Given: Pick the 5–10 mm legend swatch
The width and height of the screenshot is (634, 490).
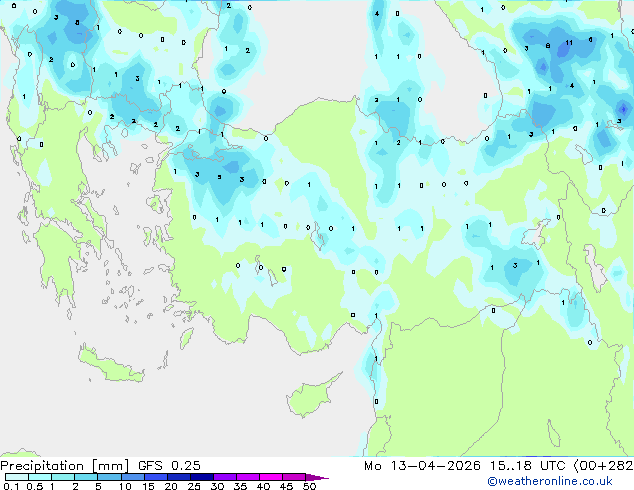Looking at the screenshot, I should click(x=109, y=477).
